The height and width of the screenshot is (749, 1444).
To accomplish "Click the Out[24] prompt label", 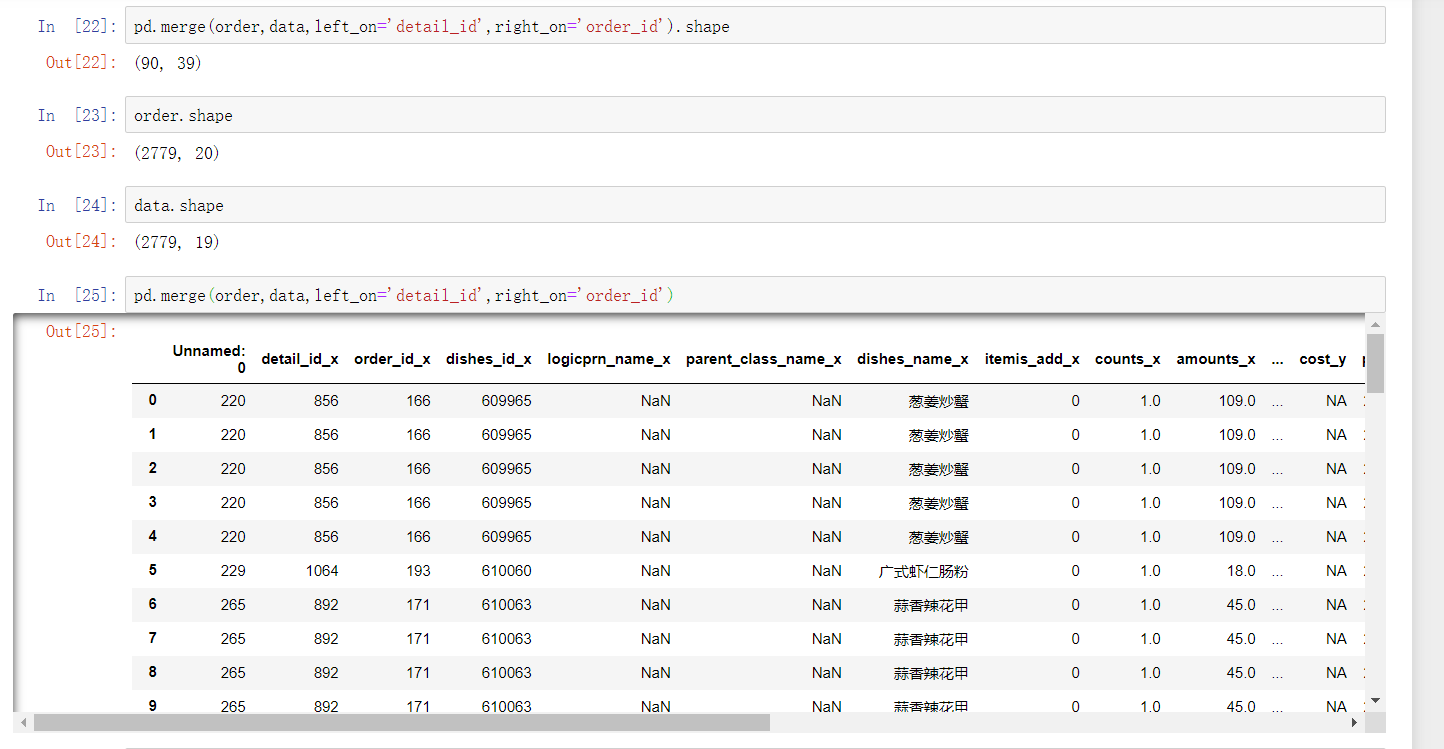I will [x=81, y=242].
